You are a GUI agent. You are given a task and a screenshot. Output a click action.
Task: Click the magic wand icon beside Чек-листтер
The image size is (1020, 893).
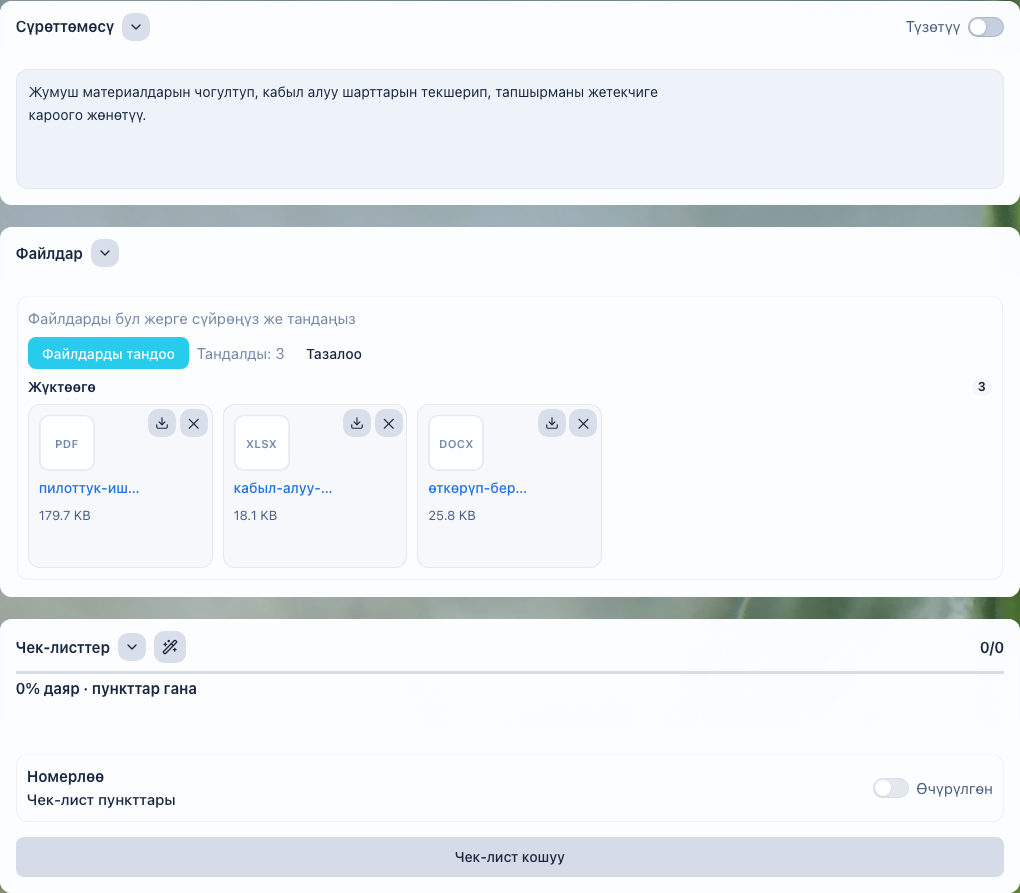coord(170,647)
